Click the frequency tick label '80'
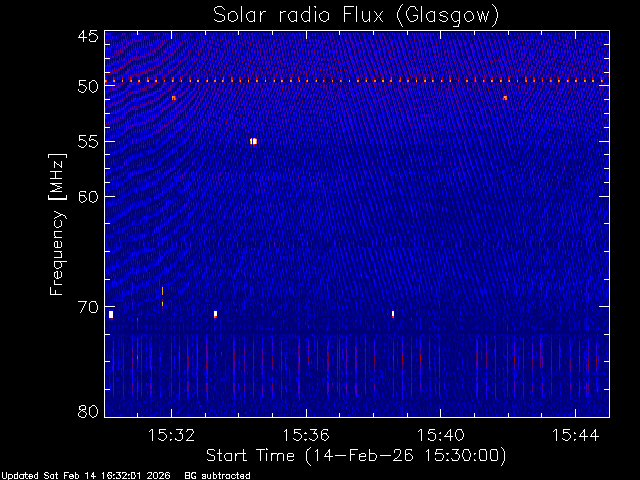This screenshot has height=480, width=640. [88, 411]
